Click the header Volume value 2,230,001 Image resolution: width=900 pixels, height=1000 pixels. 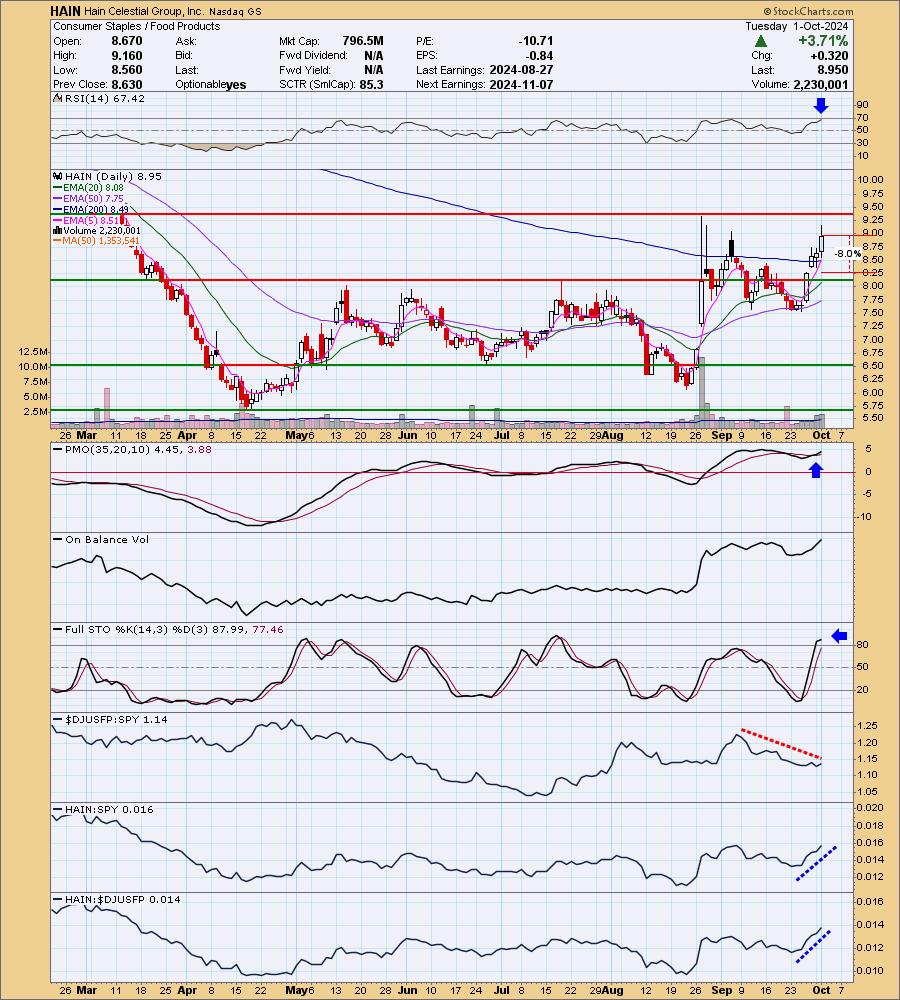point(821,84)
